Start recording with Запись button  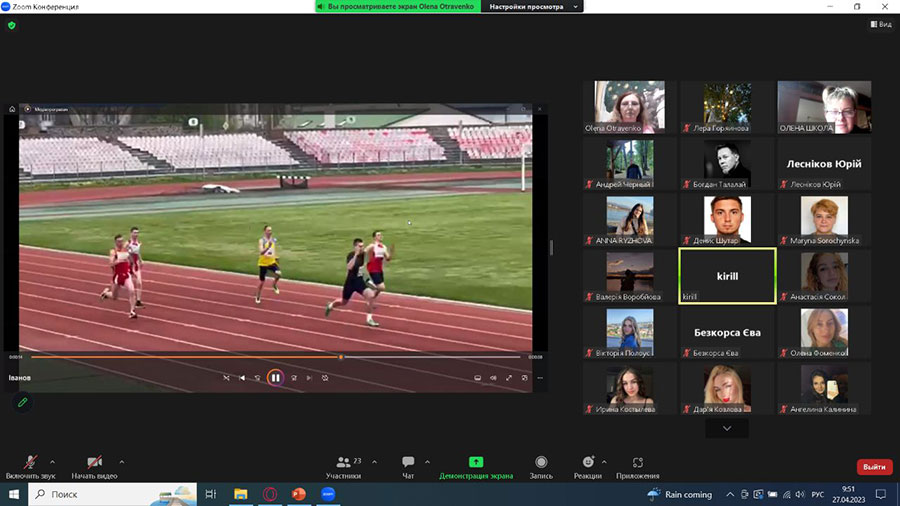coord(541,466)
